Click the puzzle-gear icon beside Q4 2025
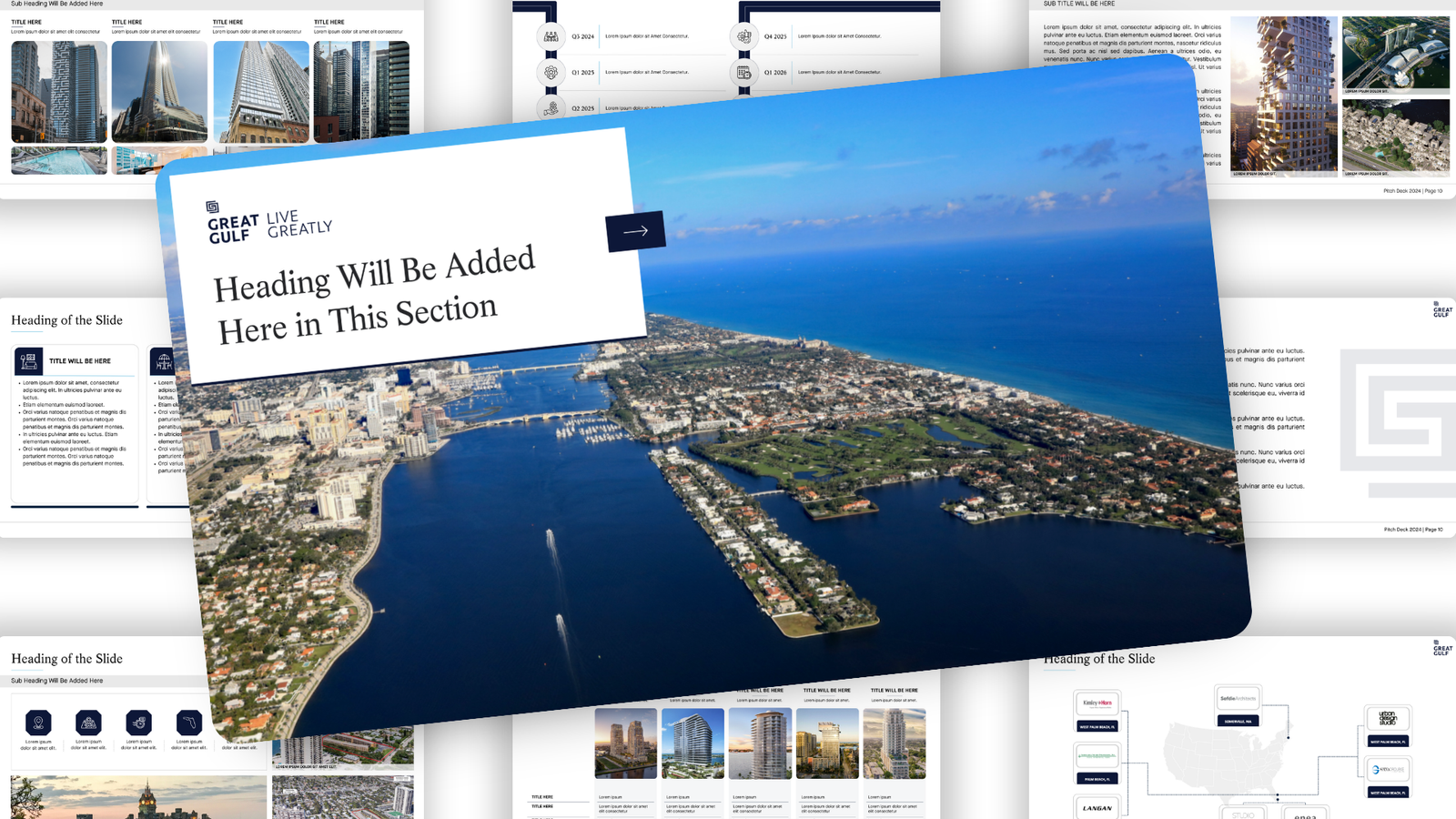This screenshot has width=1456, height=819. coord(743,36)
